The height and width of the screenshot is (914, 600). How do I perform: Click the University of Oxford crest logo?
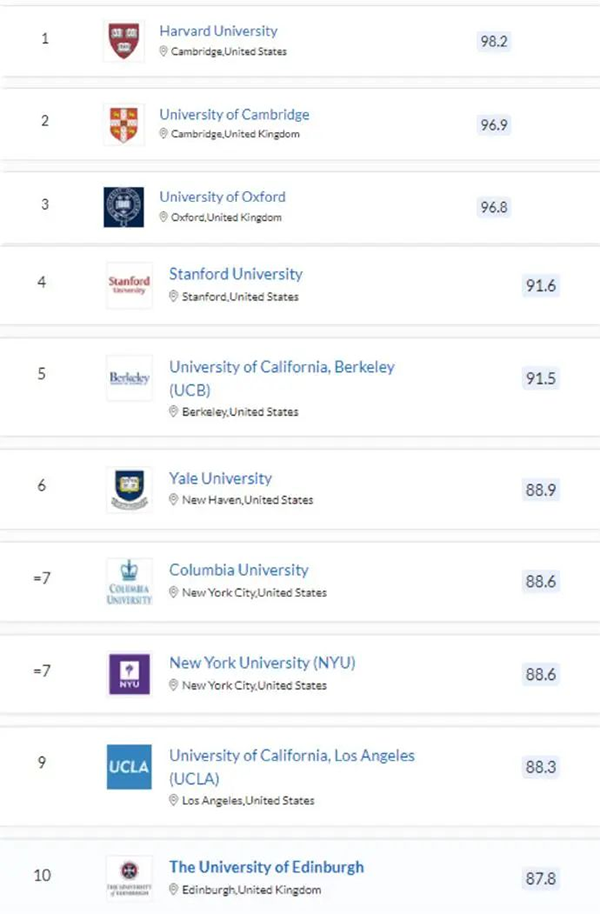(124, 207)
